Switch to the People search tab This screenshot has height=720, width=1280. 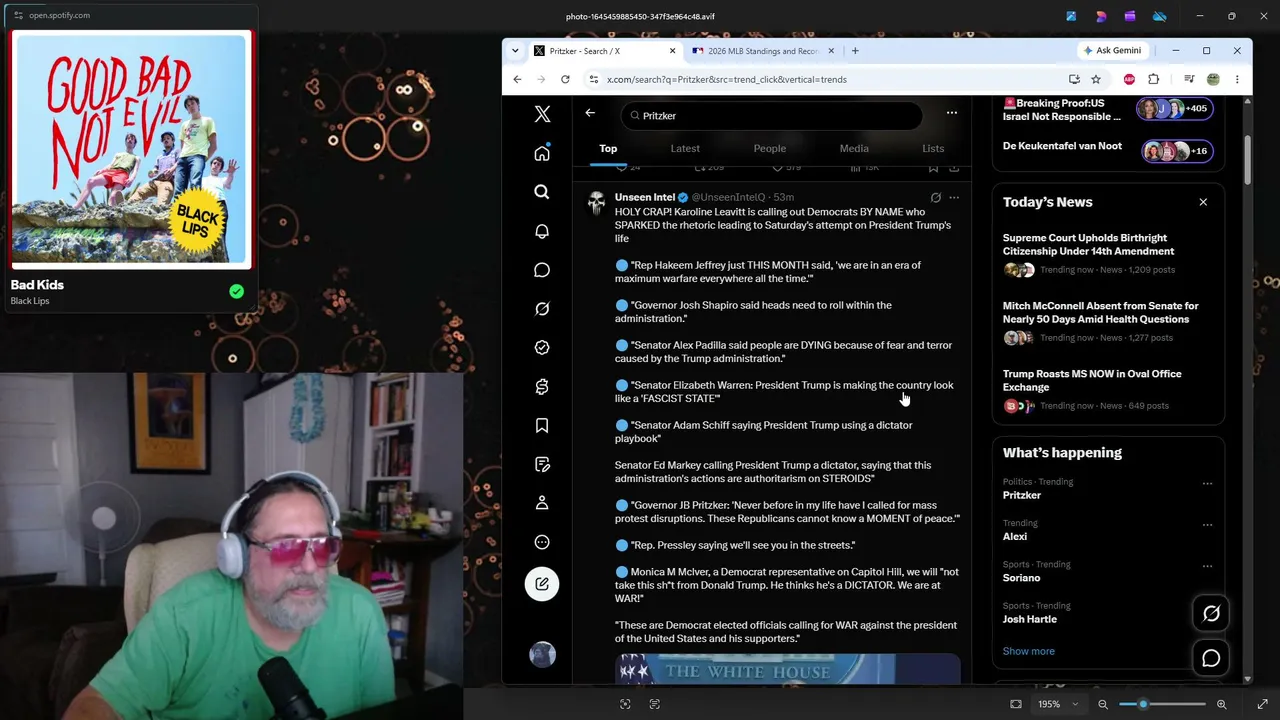[770, 148]
